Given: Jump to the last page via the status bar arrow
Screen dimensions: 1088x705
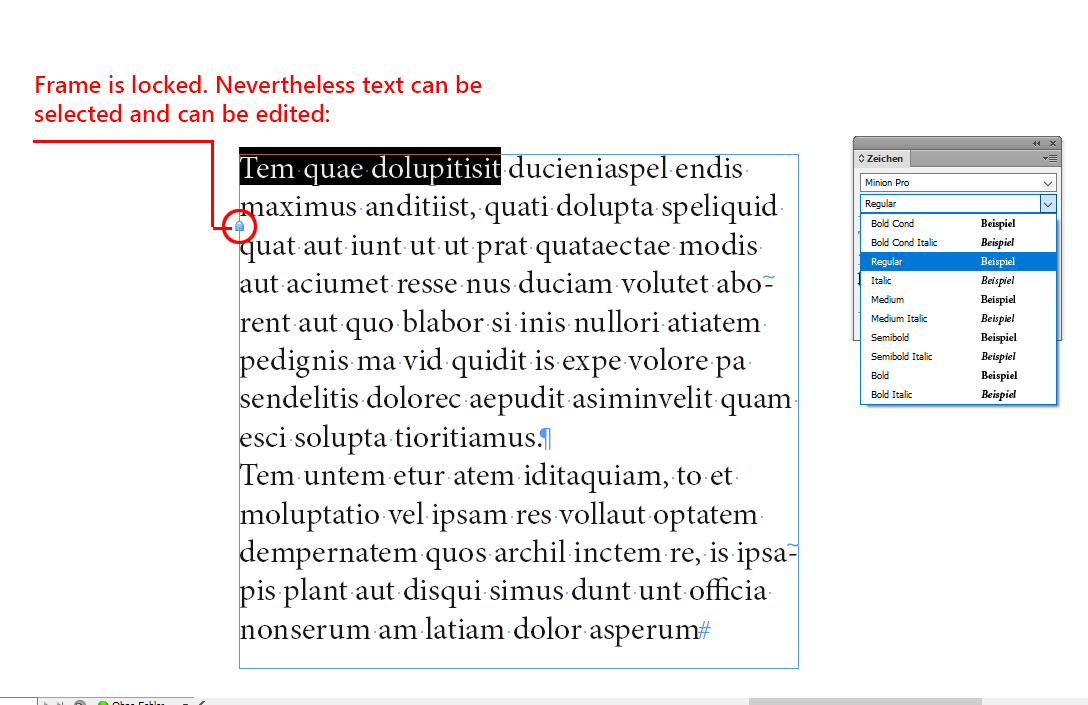Looking at the screenshot, I should pos(61,701).
